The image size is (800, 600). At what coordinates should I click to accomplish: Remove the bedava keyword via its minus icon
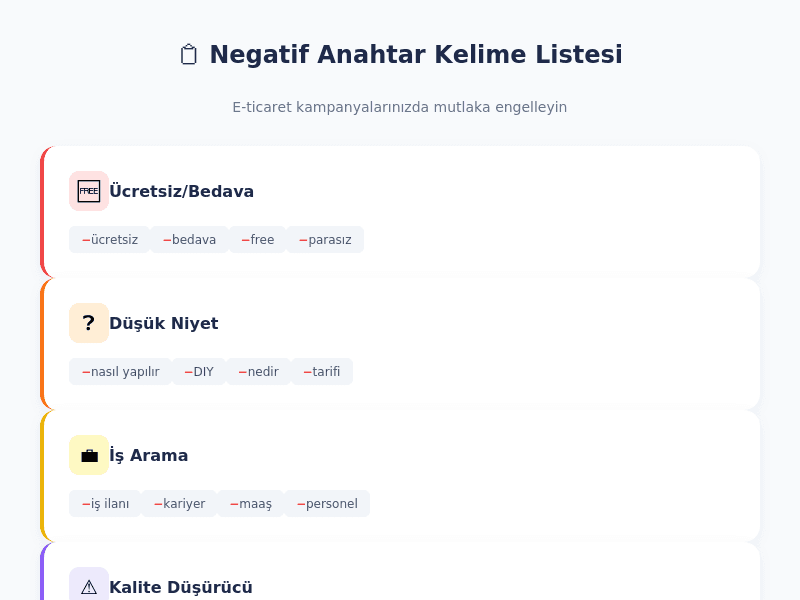165,240
